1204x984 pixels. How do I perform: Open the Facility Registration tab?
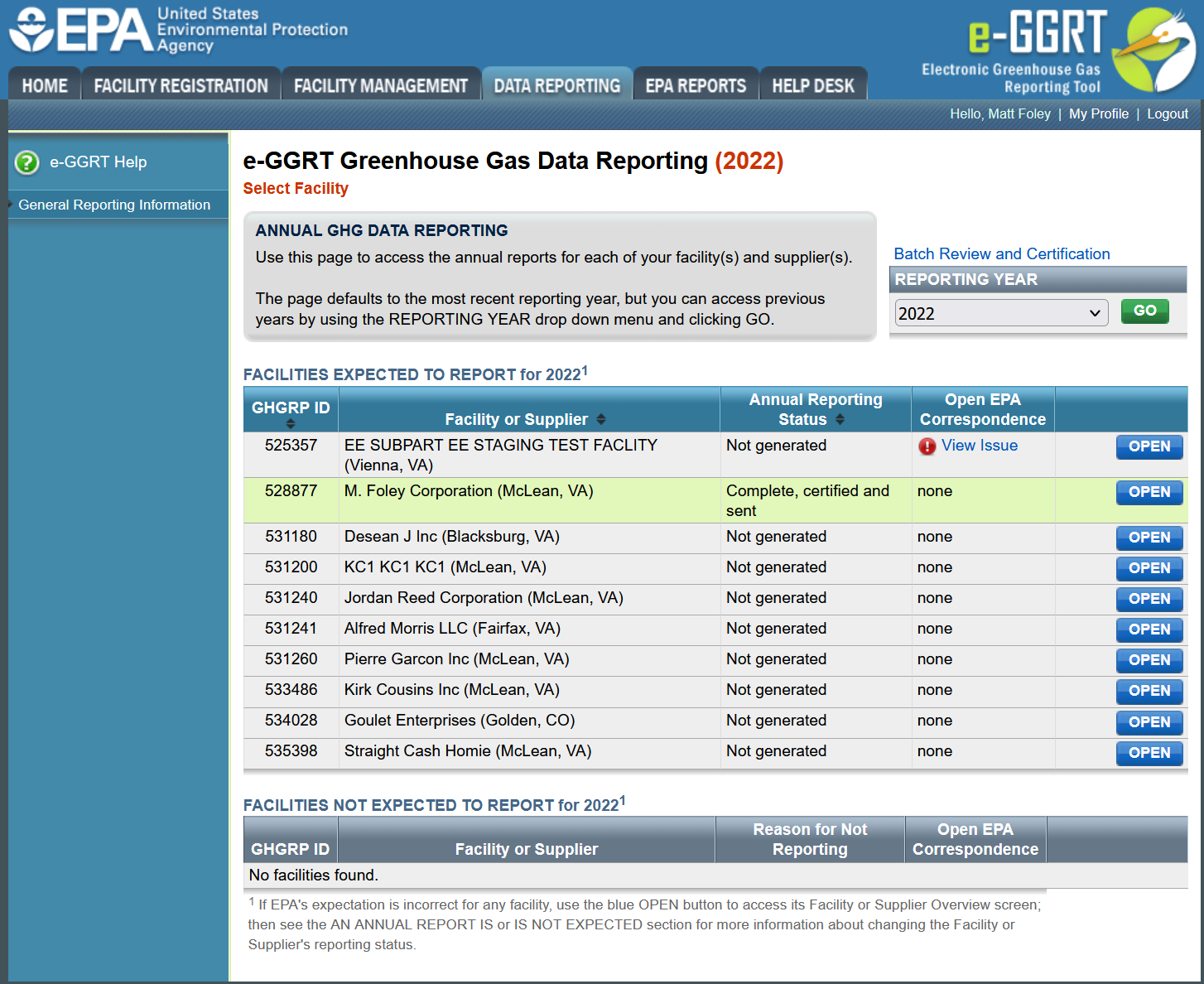click(181, 85)
